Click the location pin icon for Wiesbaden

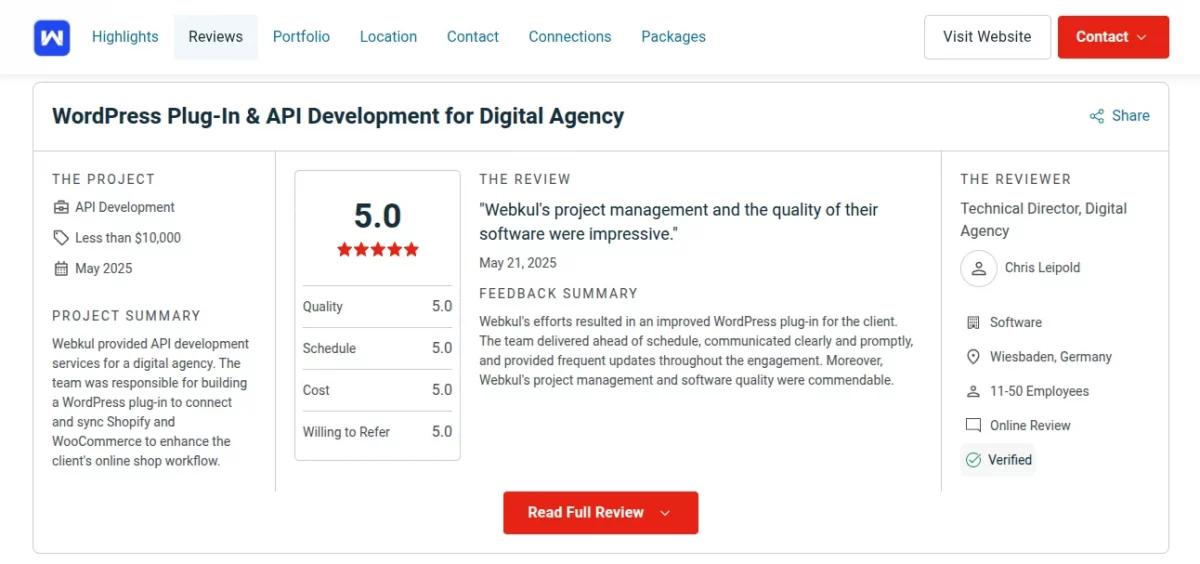click(x=973, y=357)
